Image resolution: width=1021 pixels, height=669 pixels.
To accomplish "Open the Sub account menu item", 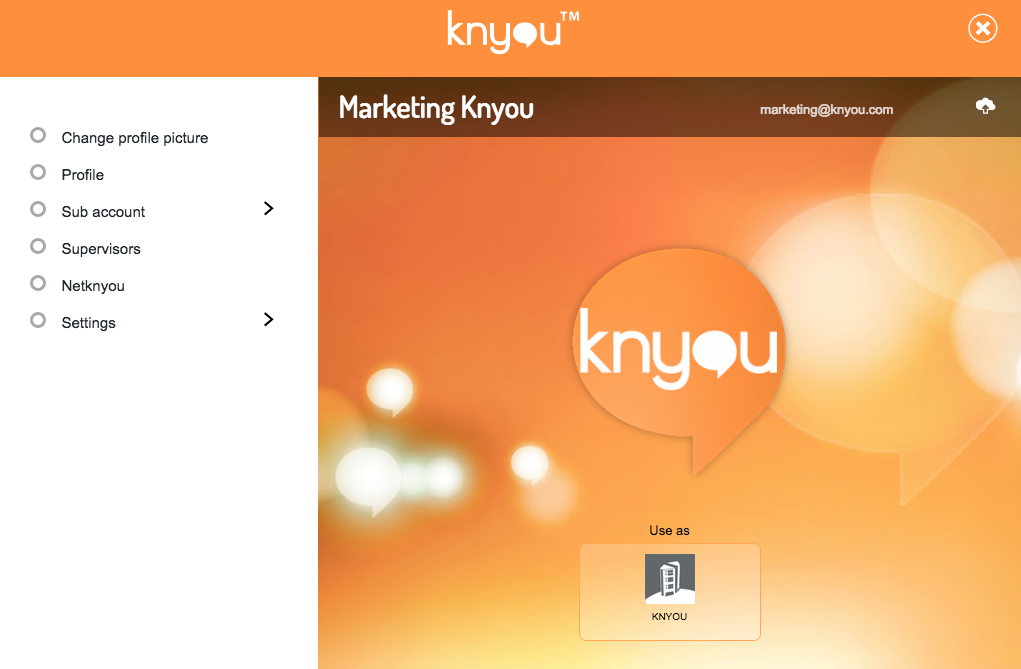I will click(x=103, y=212).
